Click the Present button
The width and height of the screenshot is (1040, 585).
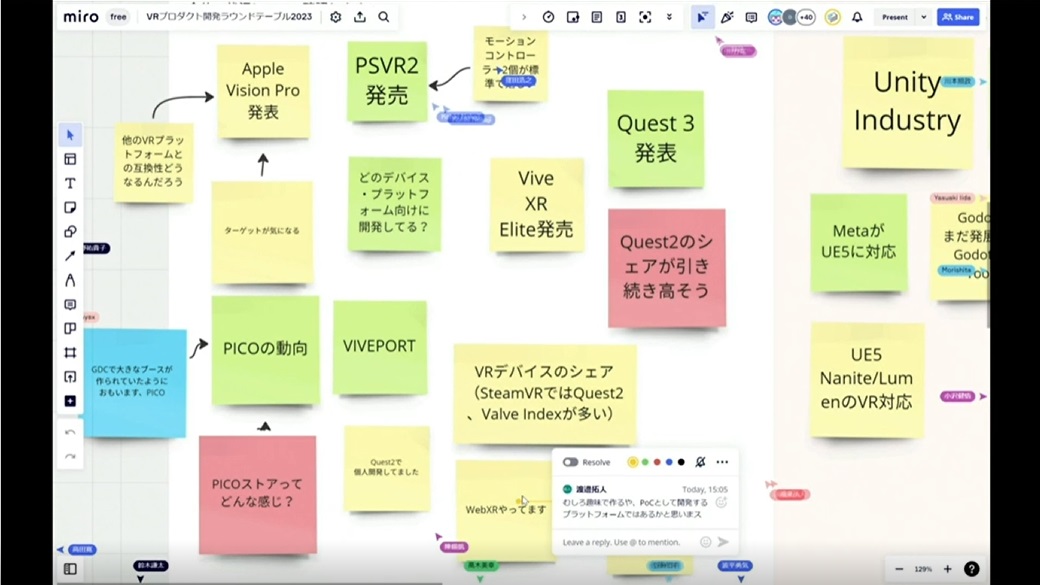(x=895, y=17)
